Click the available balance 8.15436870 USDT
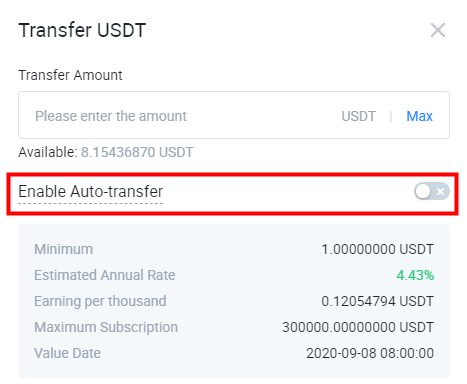 click(137, 152)
